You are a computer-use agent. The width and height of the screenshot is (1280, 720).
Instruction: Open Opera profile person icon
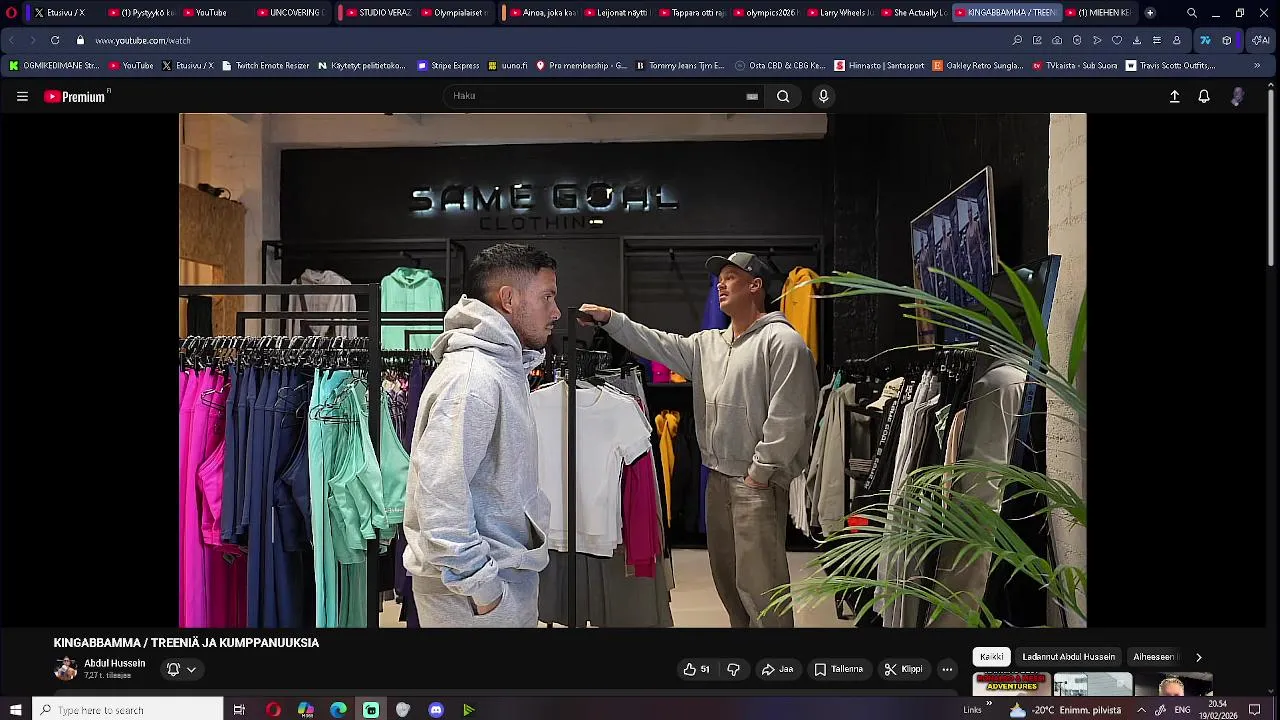[1177, 40]
